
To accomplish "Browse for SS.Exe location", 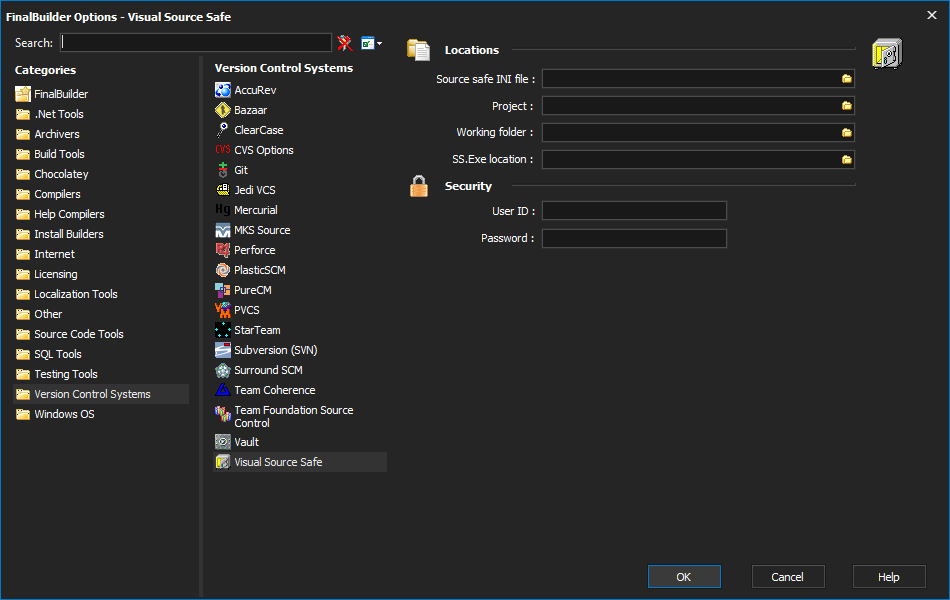I will 846,159.
